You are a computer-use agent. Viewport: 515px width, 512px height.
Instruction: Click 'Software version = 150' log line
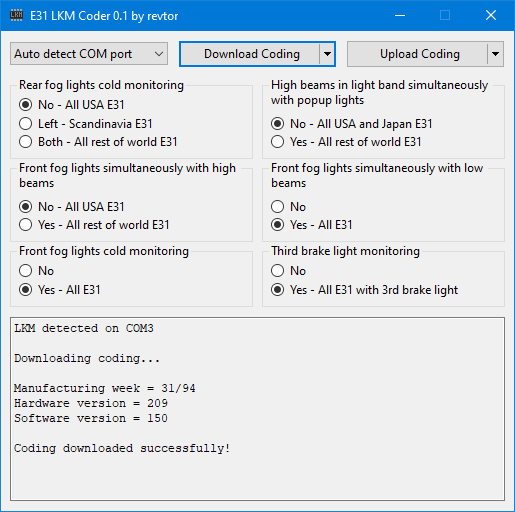click(x=91, y=418)
